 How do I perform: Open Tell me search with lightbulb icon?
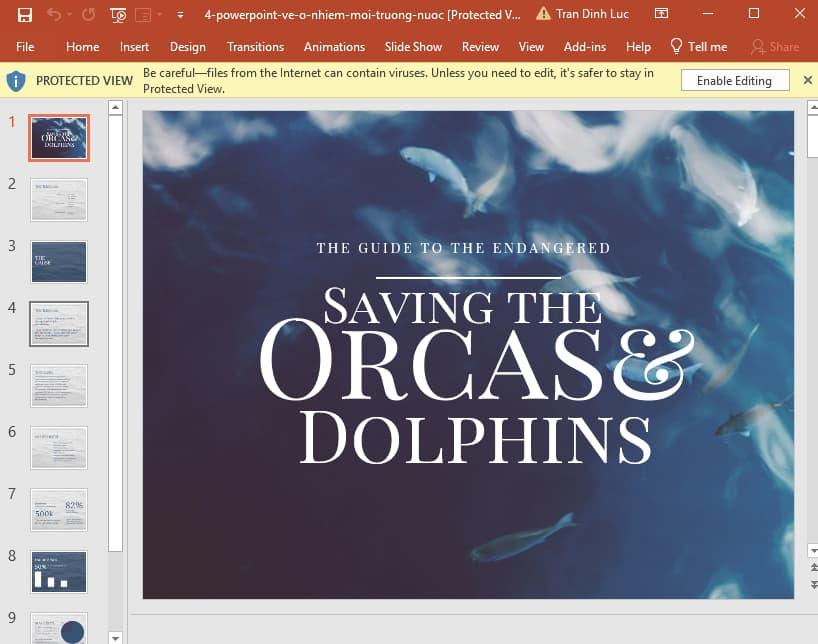point(676,46)
